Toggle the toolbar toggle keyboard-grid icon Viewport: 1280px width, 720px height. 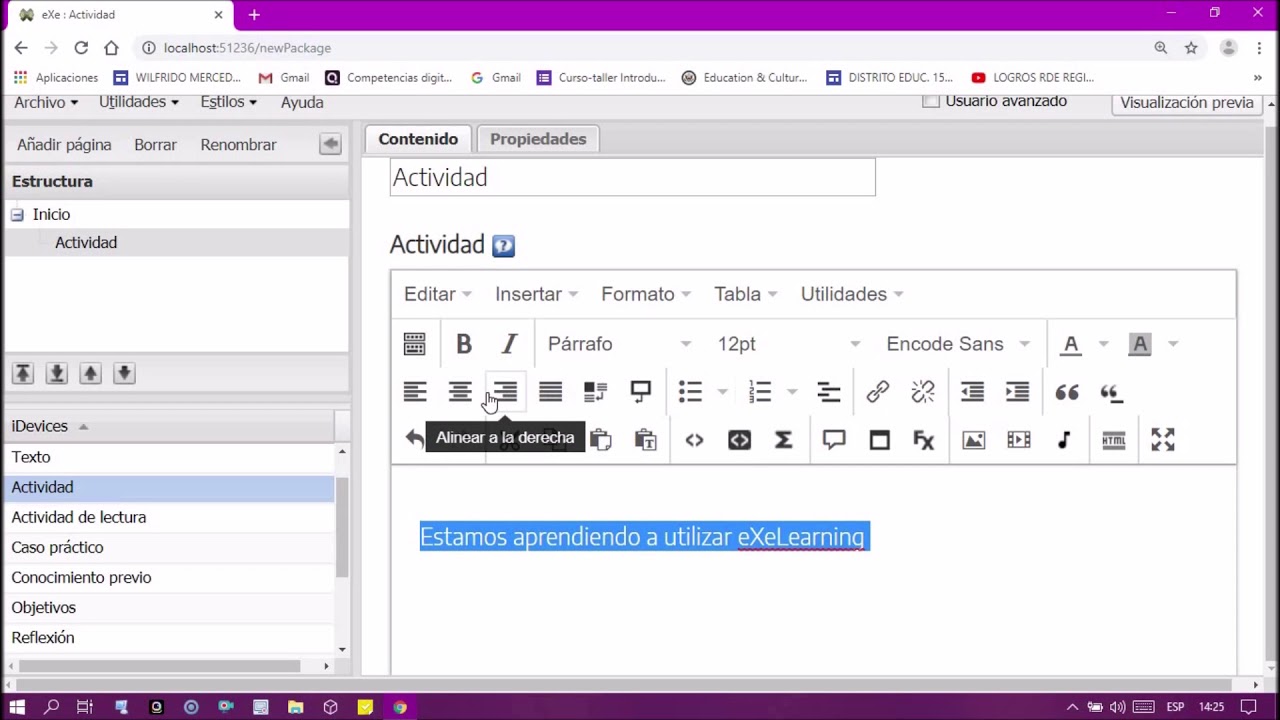(414, 344)
